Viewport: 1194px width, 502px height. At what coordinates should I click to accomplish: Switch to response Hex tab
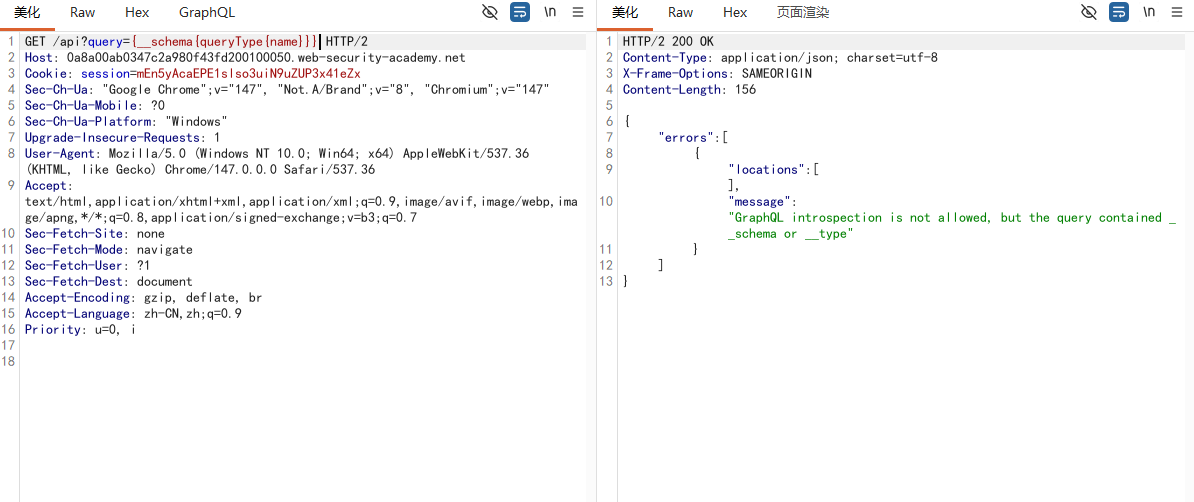tap(735, 12)
